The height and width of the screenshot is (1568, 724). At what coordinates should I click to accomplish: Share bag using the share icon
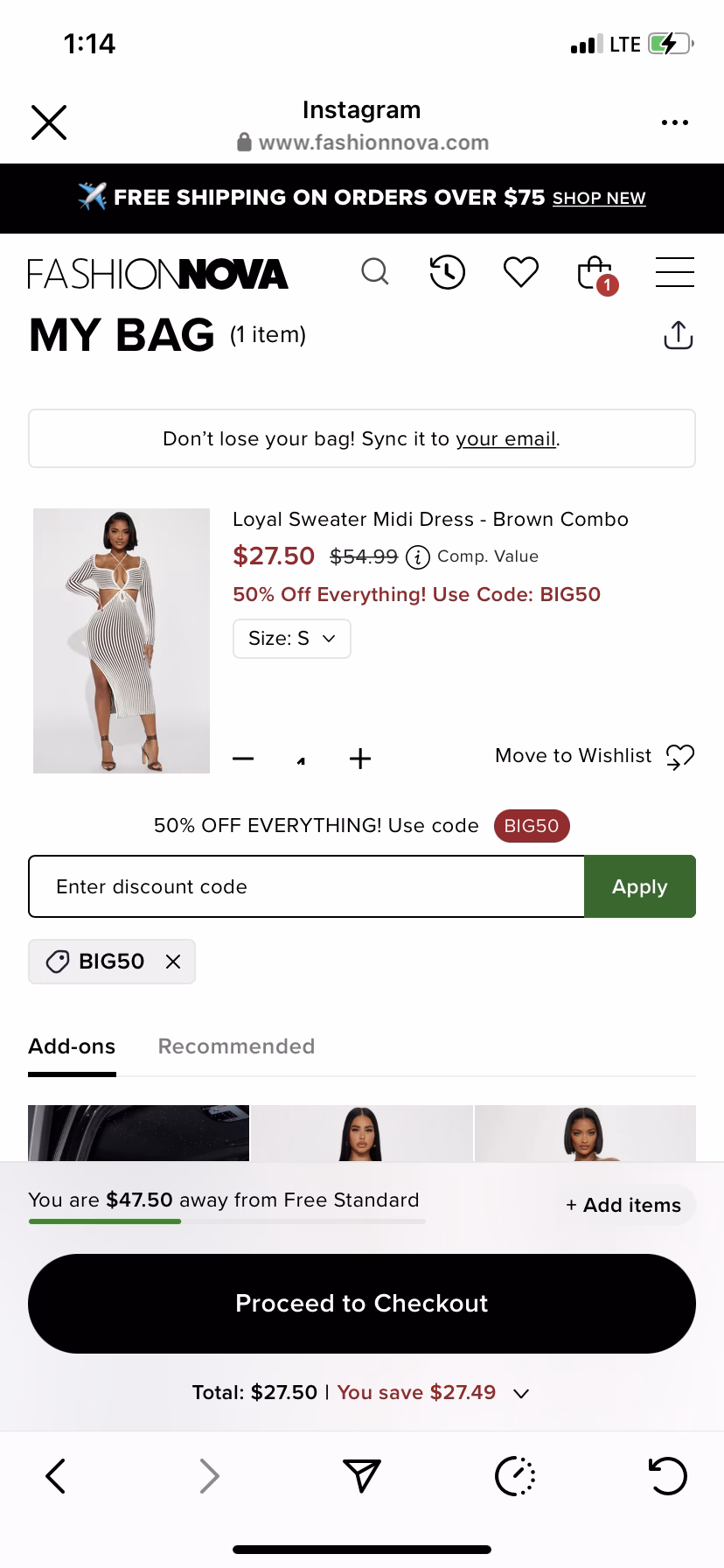coord(678,335)
